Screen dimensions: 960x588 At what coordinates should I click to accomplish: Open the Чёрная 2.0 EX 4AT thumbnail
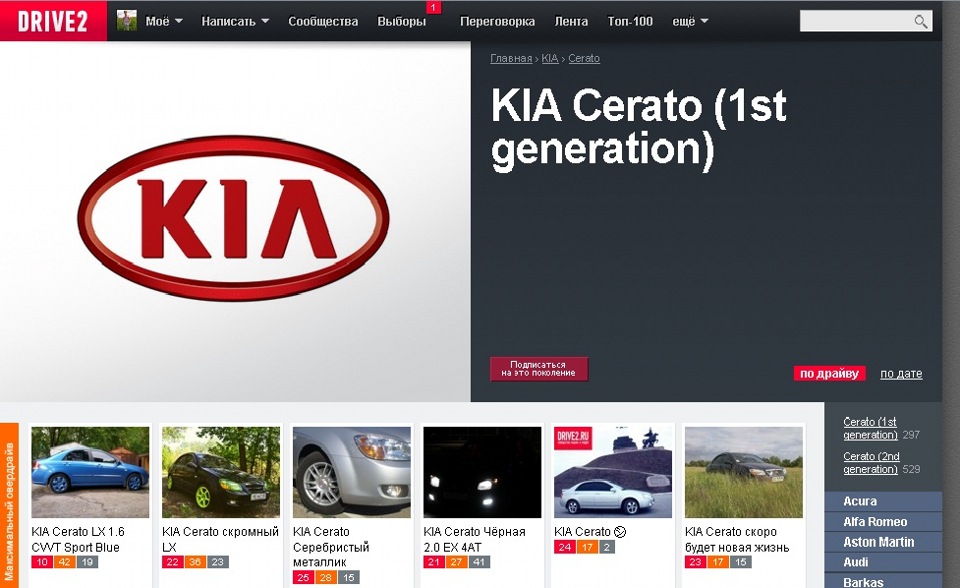482,472
